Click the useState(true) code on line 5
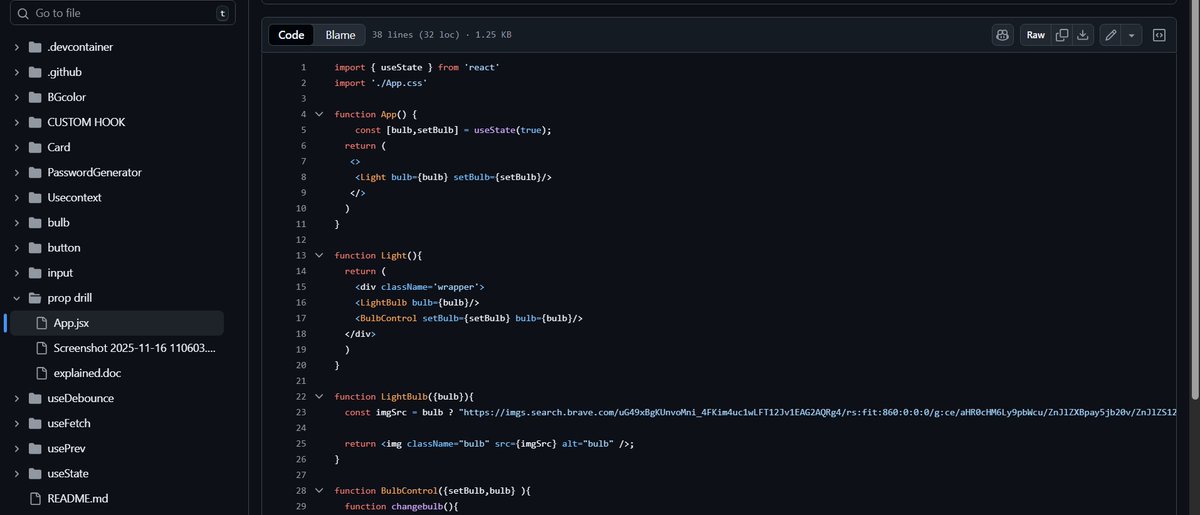1200x515 pixels. (512, 130)
